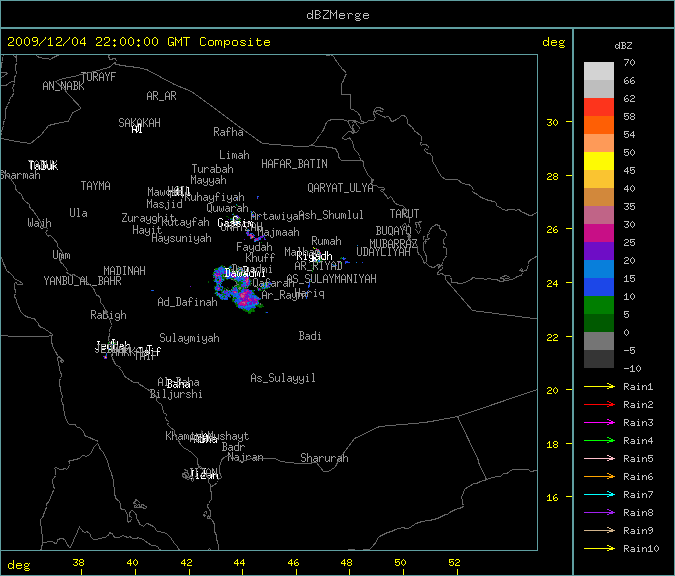Click the latitude 22 axis label

coord(552,338)
